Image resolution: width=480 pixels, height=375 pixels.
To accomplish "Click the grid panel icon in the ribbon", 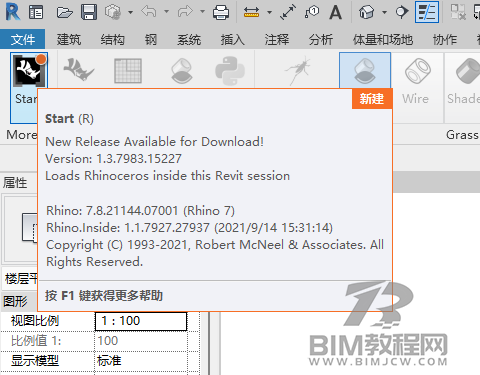I will (128, 71).
